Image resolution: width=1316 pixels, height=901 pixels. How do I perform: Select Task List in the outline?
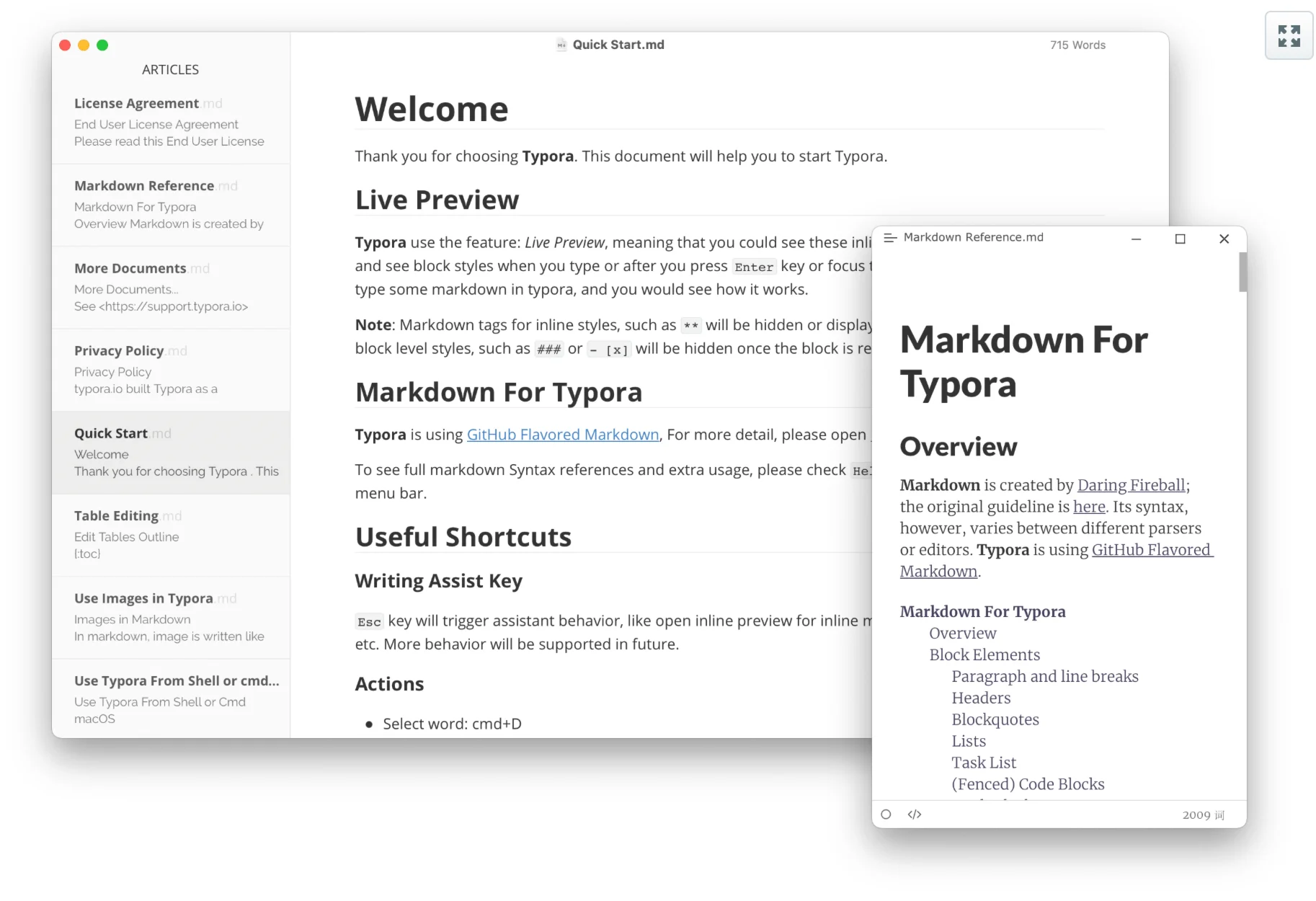[983, 762]
